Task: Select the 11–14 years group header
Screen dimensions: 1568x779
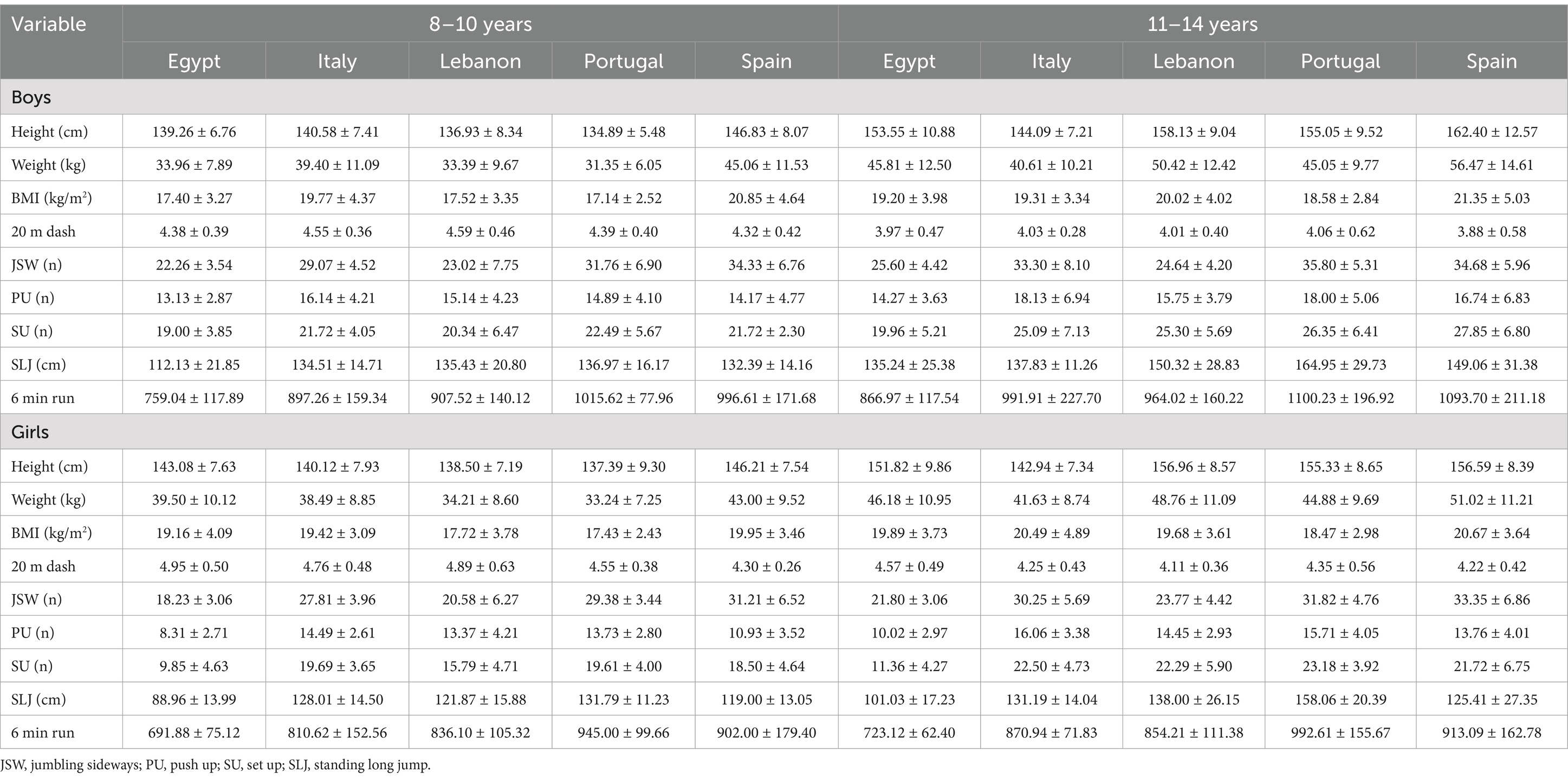Action: coord(1202,24)
